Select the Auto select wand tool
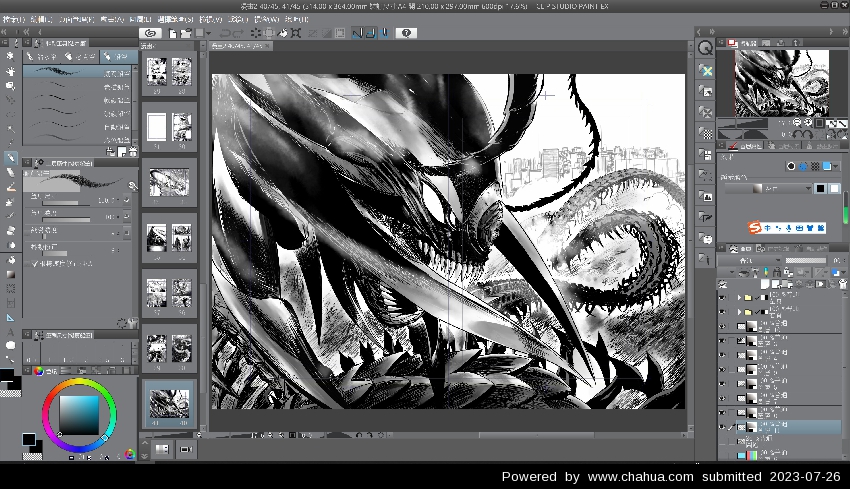The image size is (850, 489). pos(10,129)
